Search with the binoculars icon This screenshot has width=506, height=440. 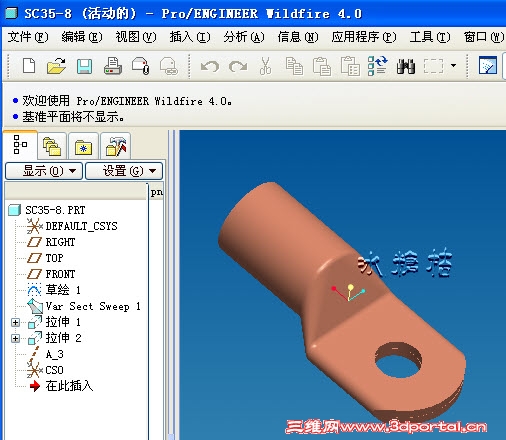406,66
